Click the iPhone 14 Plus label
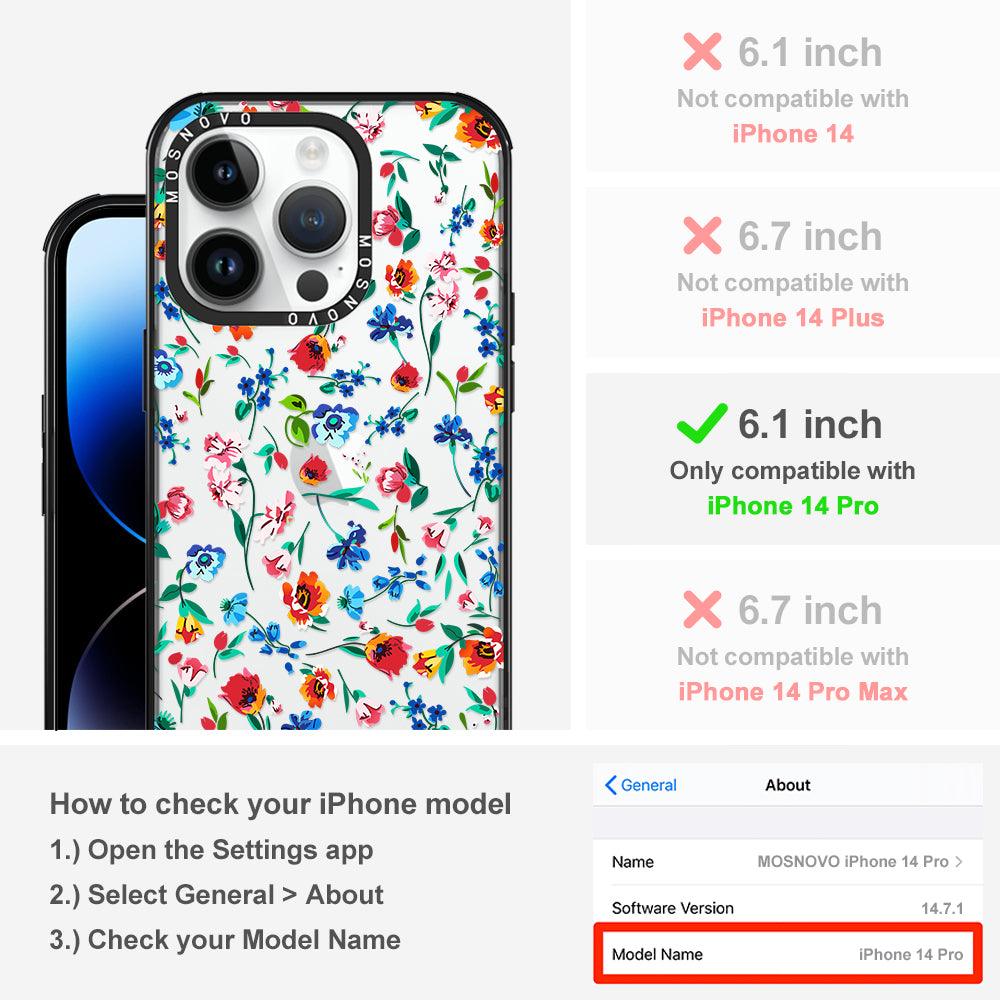This screenshot has width=1000, height=1000. tap(793, 318)
